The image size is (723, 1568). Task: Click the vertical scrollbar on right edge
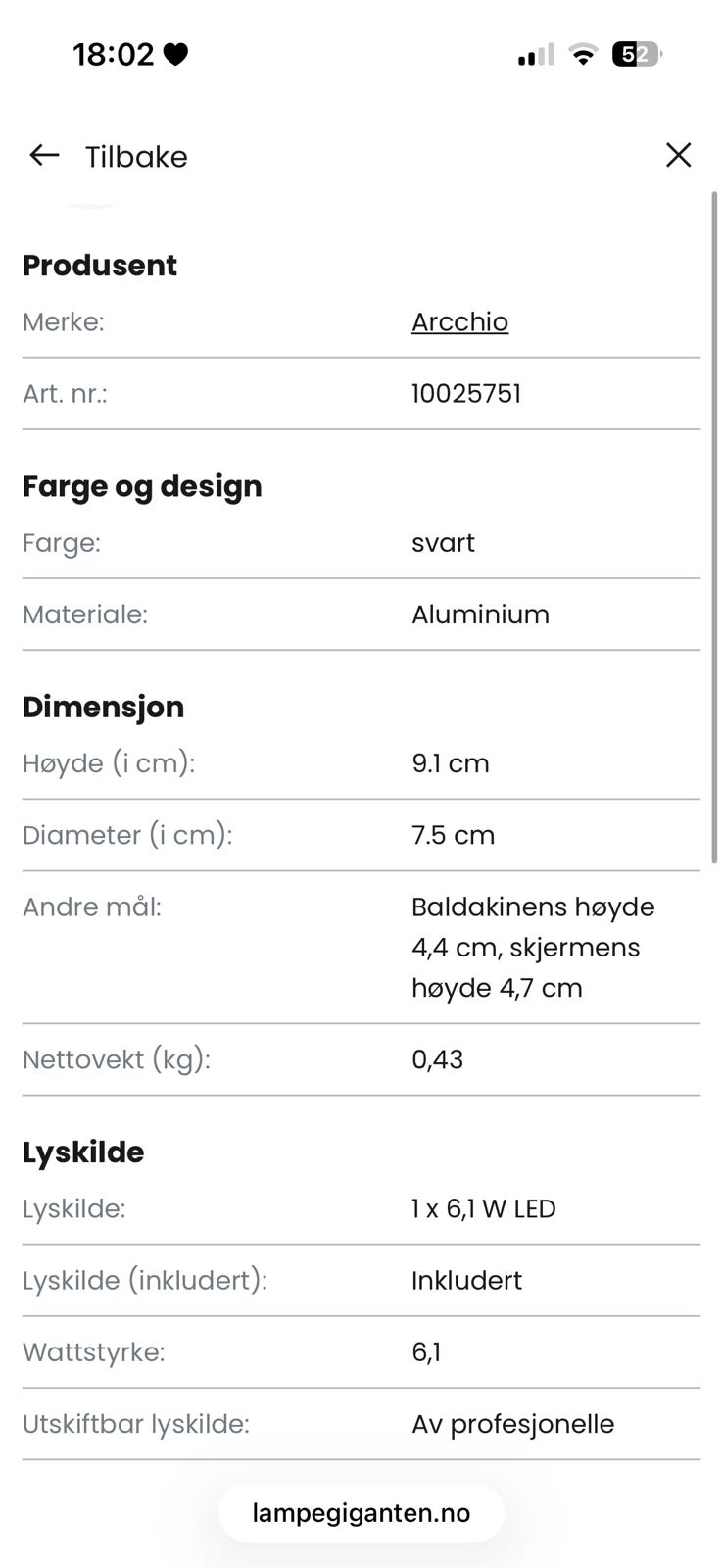(714, 527)
